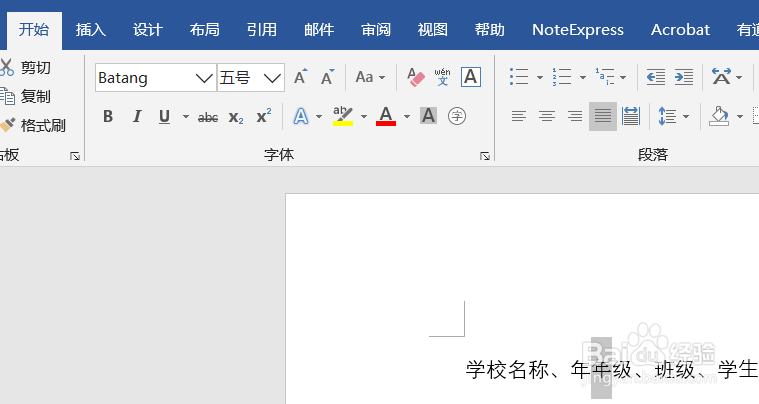Click the distributed alignment icon

[631, 116]
